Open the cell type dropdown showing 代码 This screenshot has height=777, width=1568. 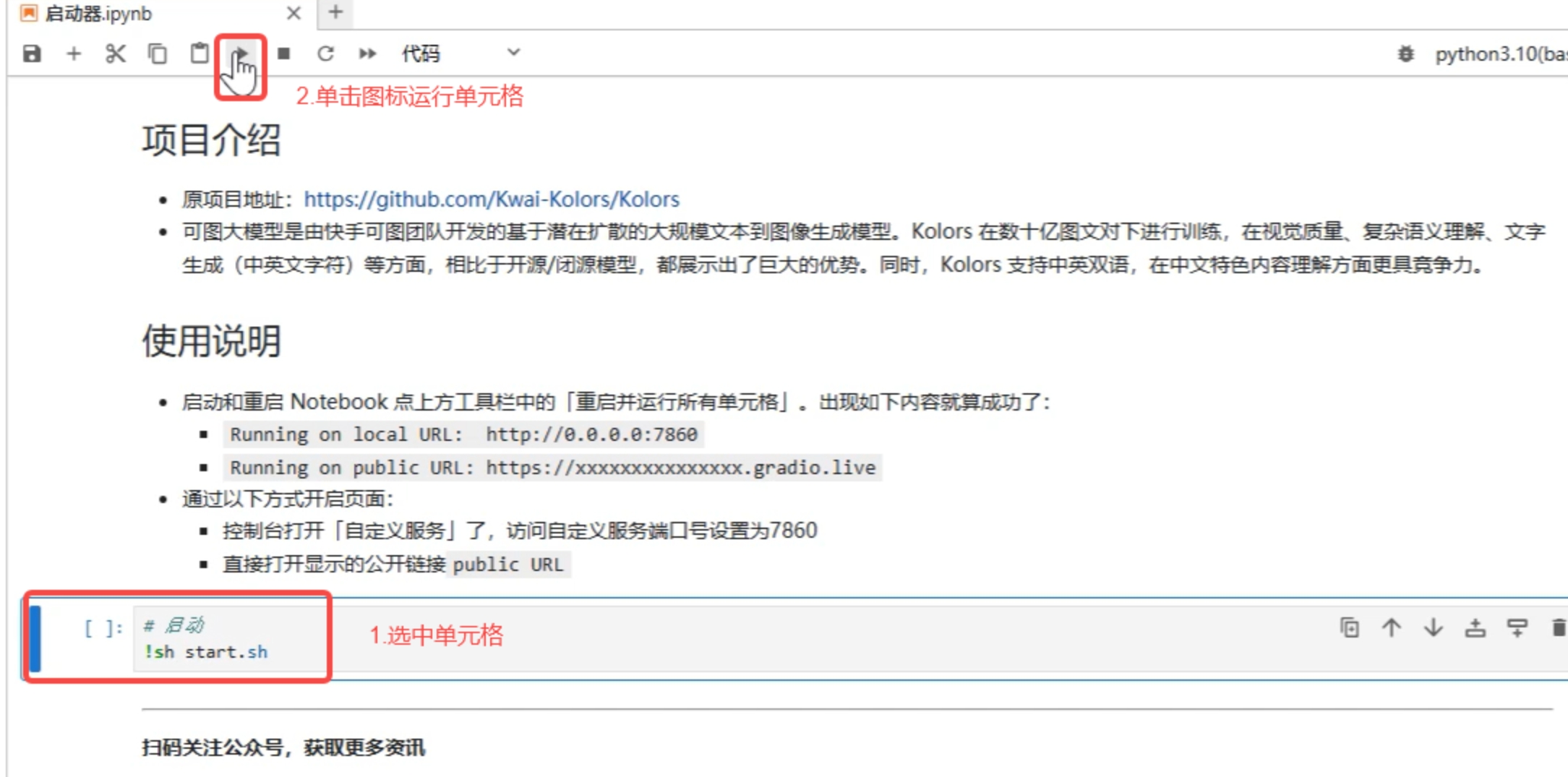460,53
